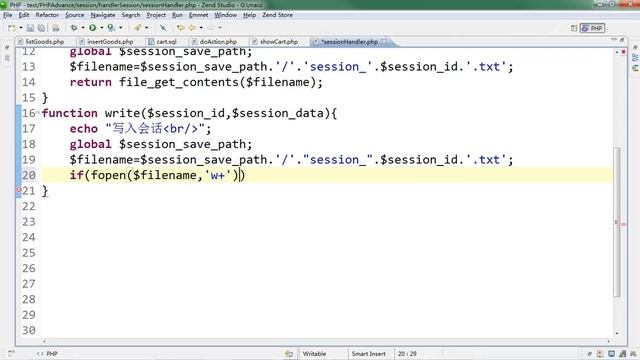Click the Forward navigation arrow icon
The image size is (640, 360).
[x=211, y=28]
